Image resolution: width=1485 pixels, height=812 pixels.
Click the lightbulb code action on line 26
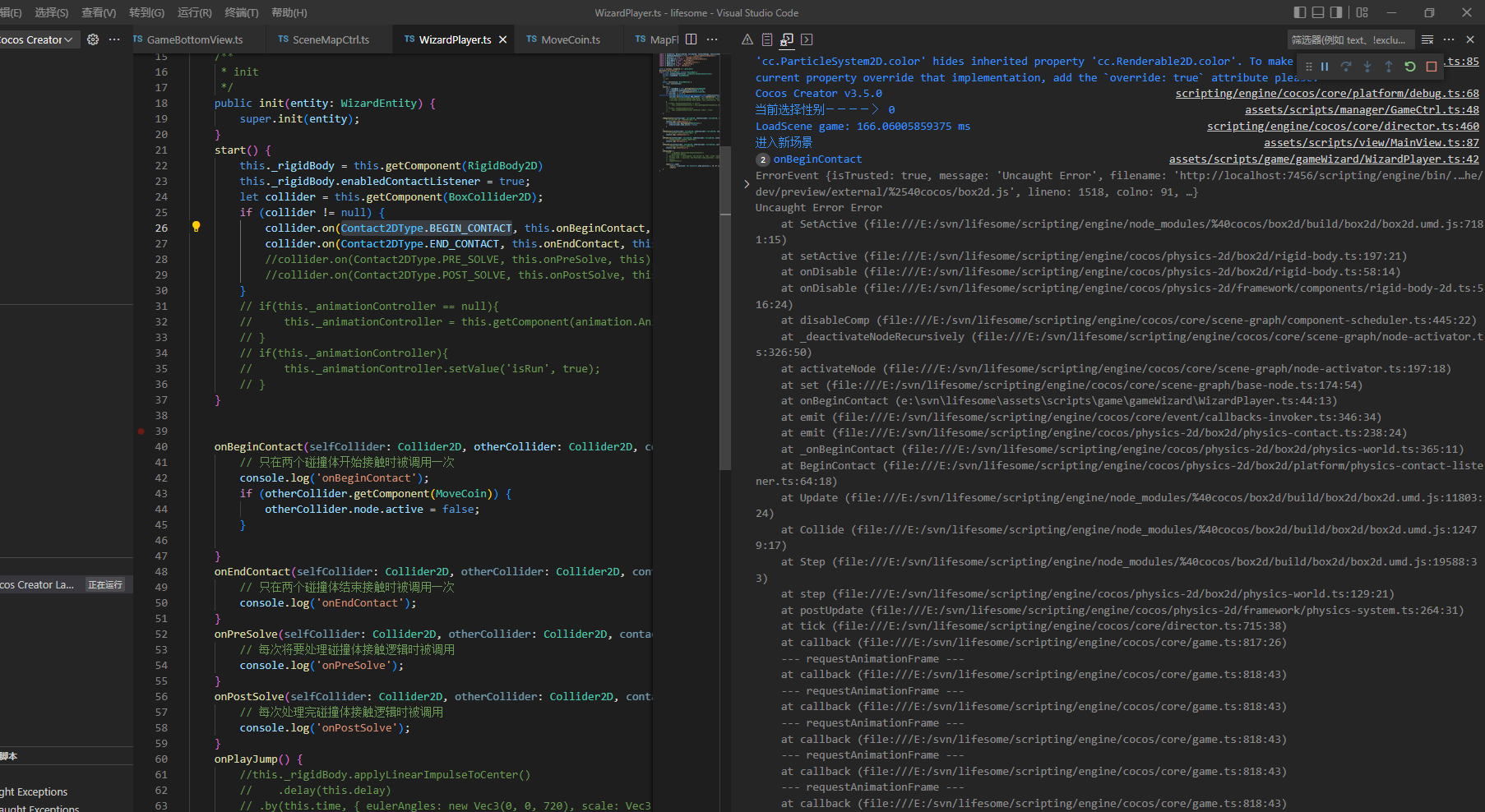pos(196,227)
